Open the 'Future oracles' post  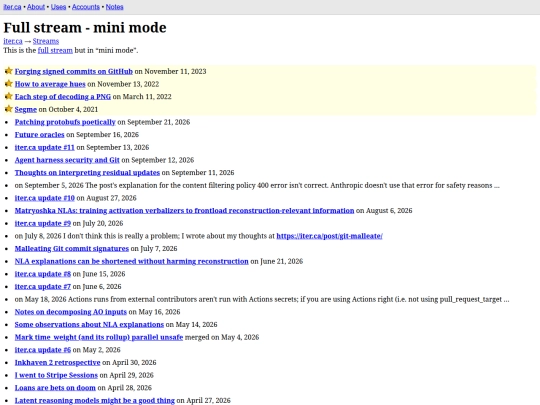click(x=39, y=135)
